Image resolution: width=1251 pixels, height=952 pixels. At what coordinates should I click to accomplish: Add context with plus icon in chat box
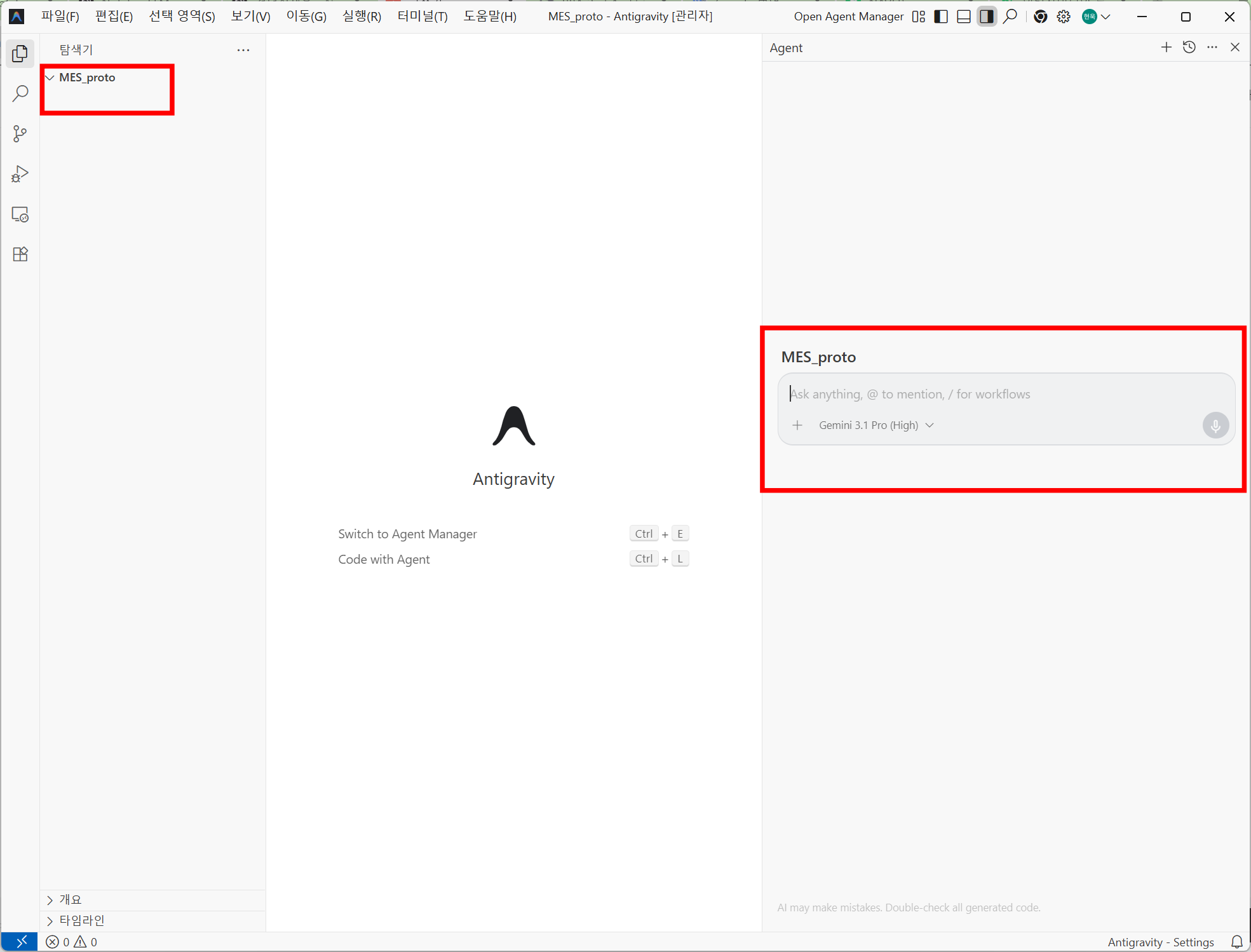coord(797,425)
